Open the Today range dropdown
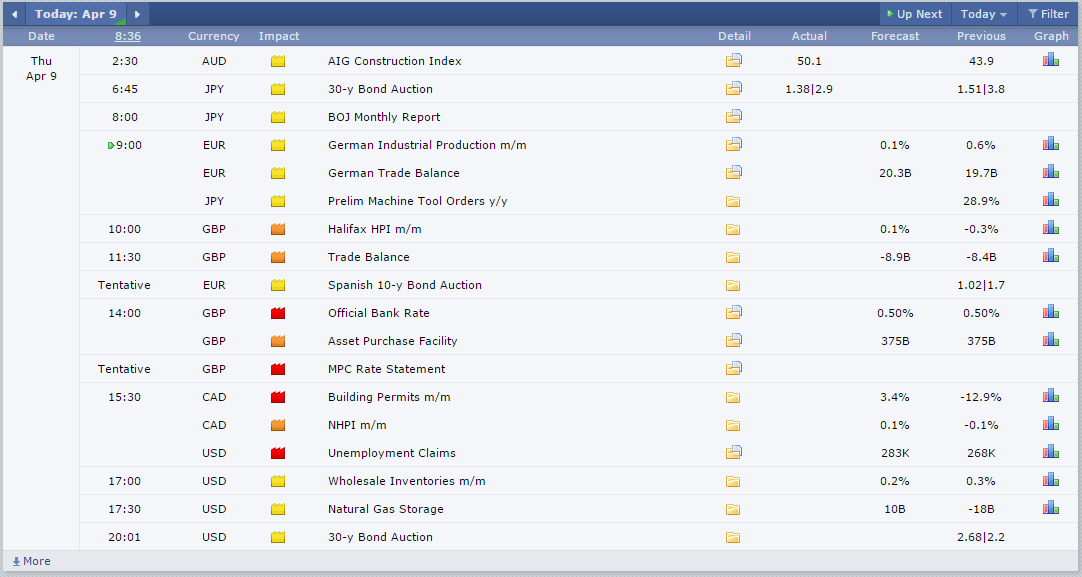The image size is (1082, 577). [984, 14]
